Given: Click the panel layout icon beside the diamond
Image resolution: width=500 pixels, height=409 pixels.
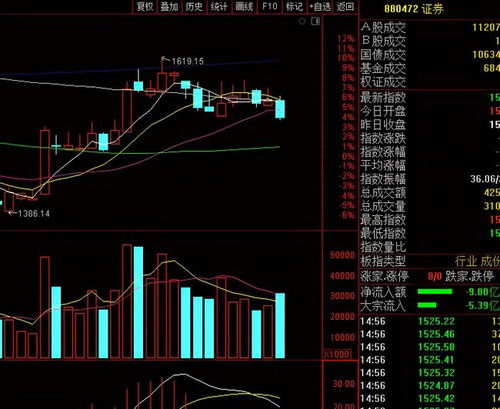Looking at the screenshot, I should (x=315, y=21).
